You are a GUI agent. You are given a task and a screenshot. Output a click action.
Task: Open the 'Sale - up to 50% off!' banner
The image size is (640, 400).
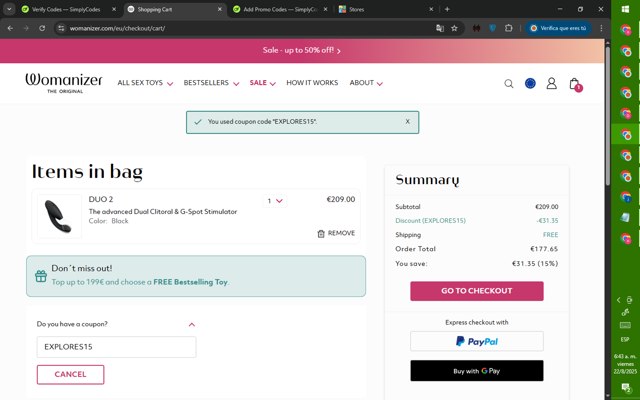[302, 51]
